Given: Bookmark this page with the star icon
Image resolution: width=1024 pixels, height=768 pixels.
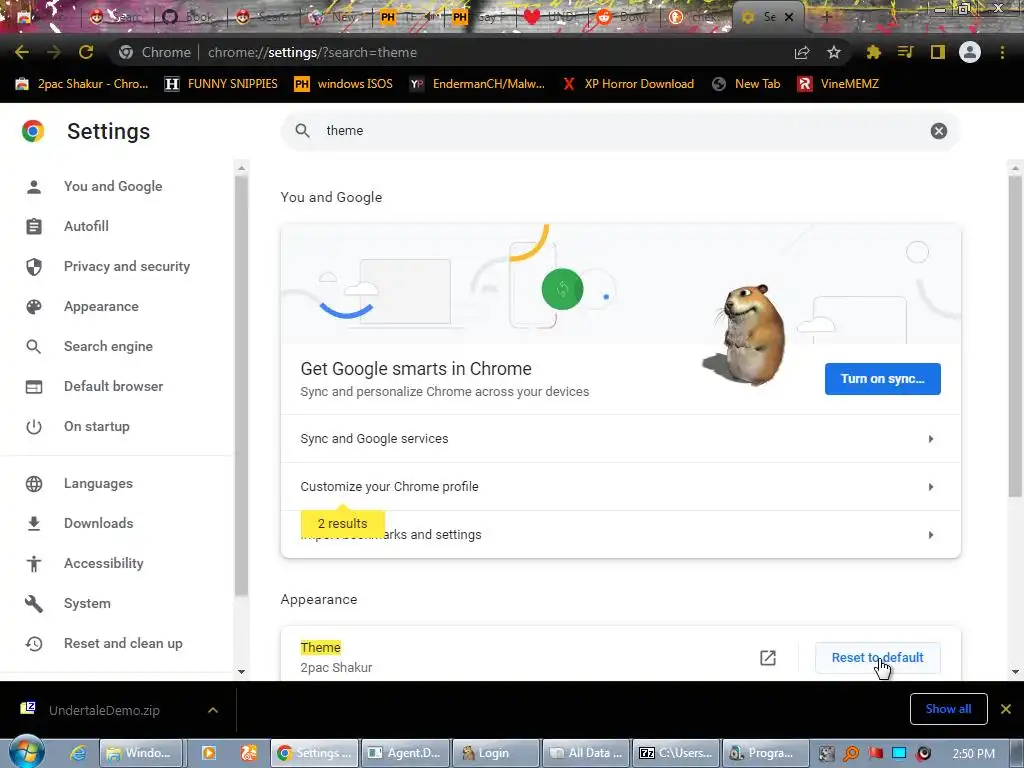Looking at the screenshot, I should (834, 52).
